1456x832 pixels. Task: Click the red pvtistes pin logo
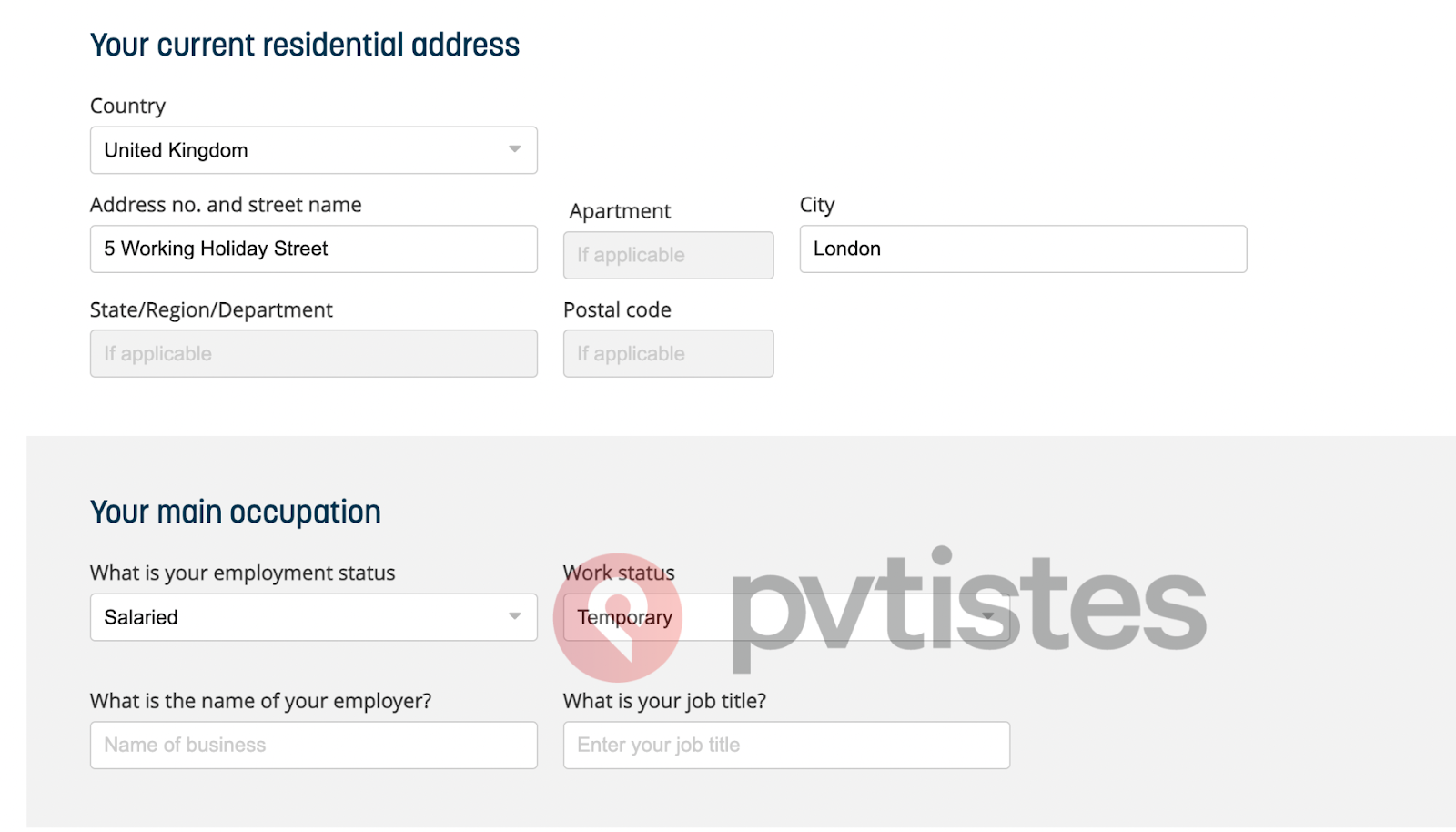pyautogui.click(x=617, y=618)
